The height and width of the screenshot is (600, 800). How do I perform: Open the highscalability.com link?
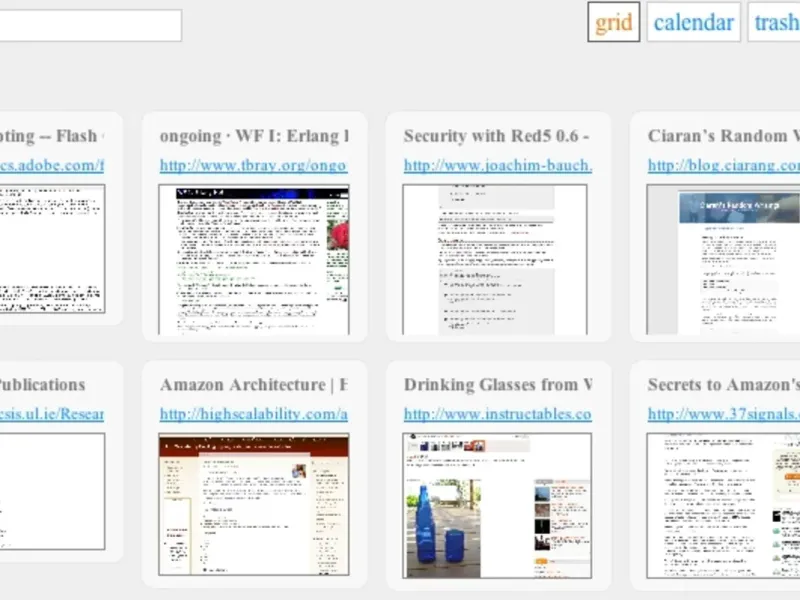(x=253, y=414)
